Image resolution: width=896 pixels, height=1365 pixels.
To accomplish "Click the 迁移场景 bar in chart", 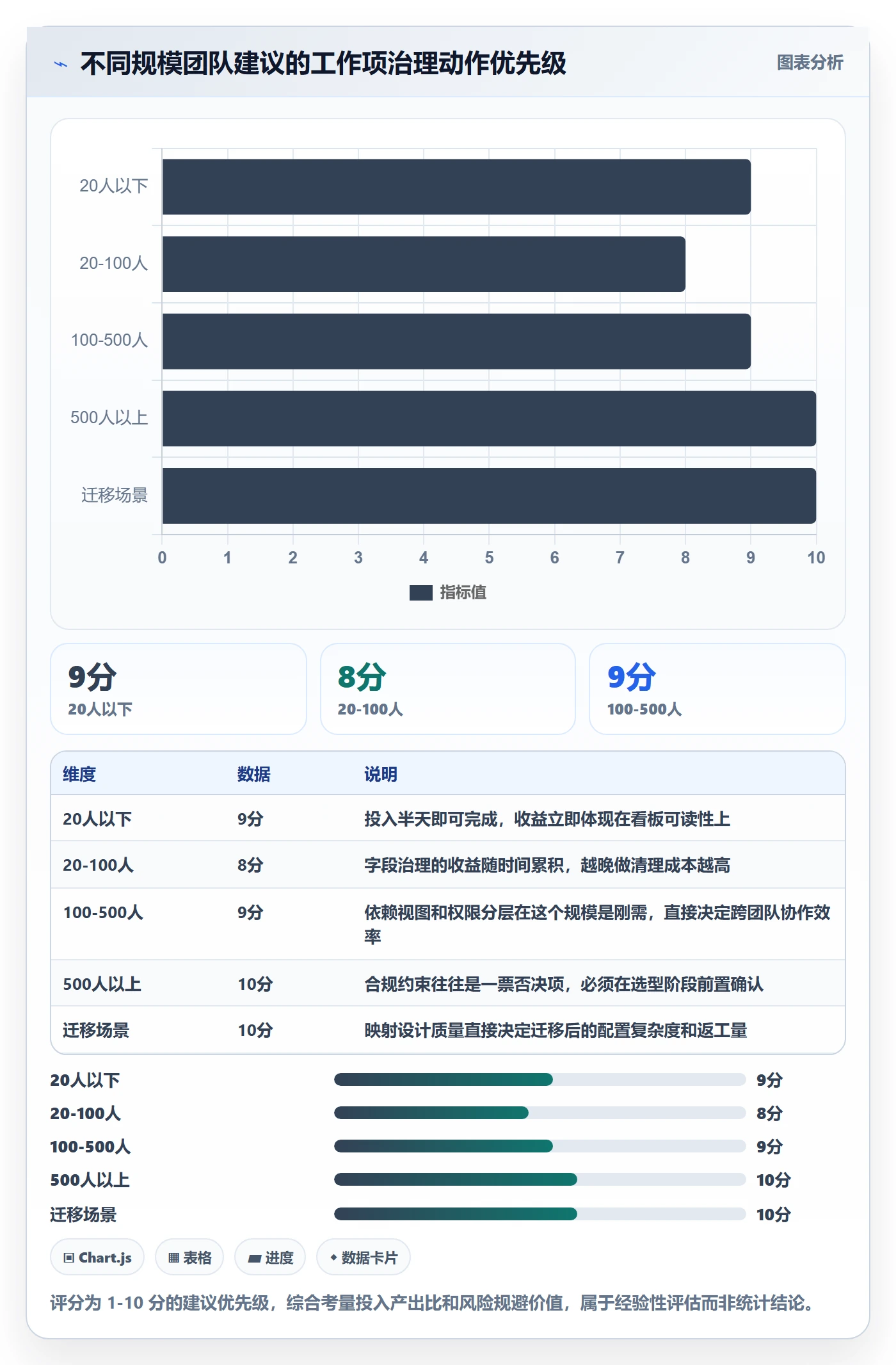I will (489, 496).
